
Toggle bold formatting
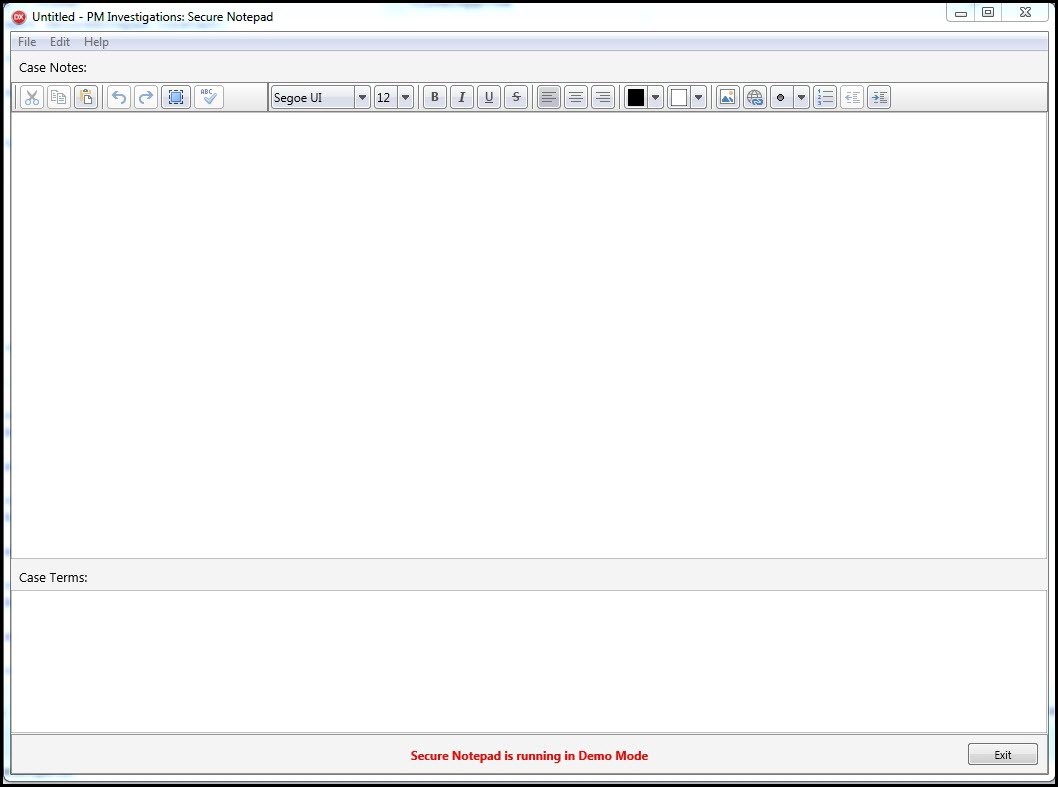434,97
